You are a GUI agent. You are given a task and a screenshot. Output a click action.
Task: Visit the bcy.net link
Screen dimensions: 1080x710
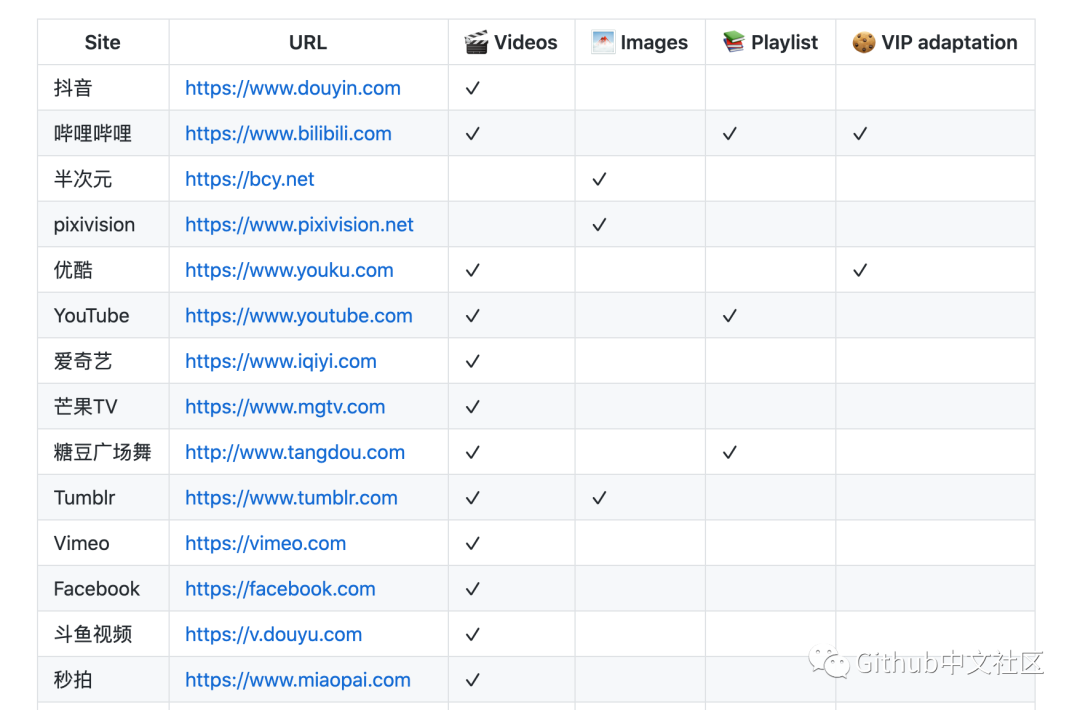coord(249,179)
